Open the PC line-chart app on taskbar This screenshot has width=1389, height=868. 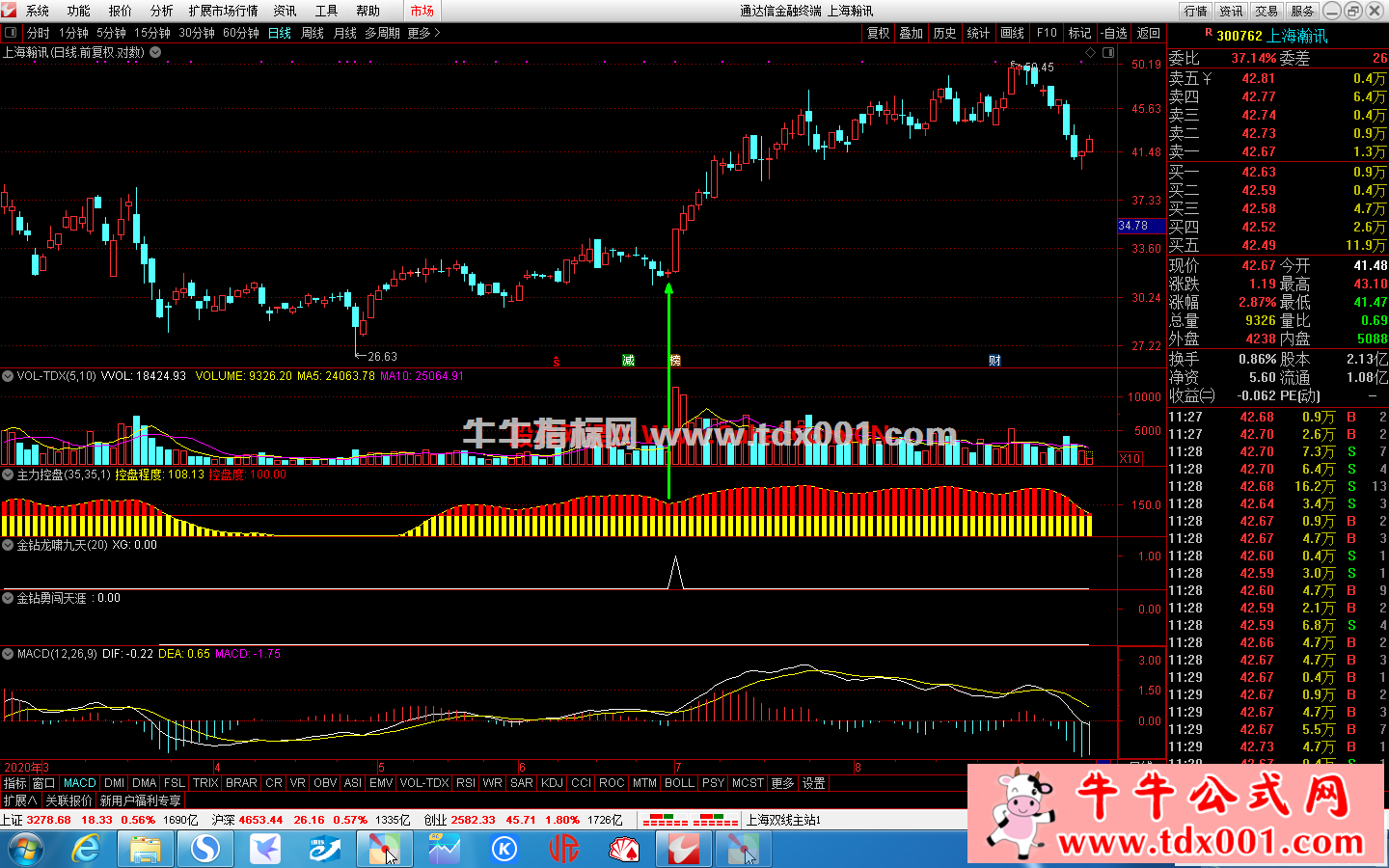(445, 849)
